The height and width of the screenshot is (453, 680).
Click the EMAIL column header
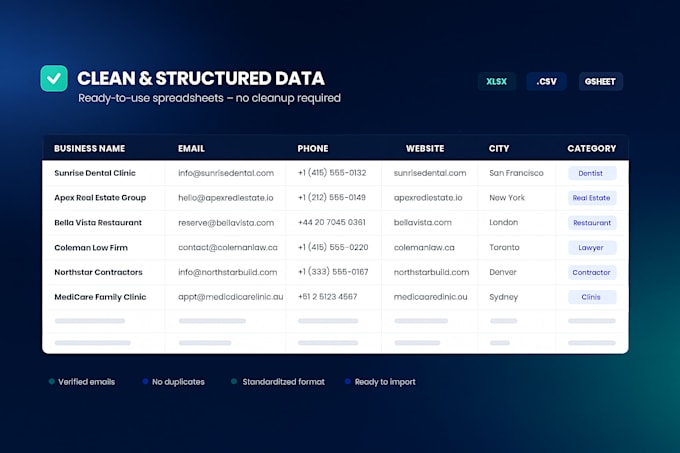191,148
